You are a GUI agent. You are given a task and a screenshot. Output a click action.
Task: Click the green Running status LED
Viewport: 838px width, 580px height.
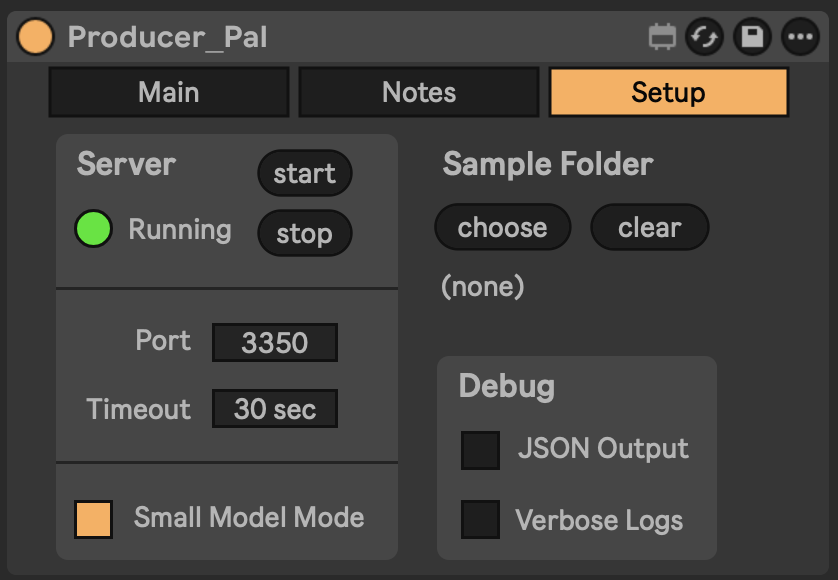[93, 229]
